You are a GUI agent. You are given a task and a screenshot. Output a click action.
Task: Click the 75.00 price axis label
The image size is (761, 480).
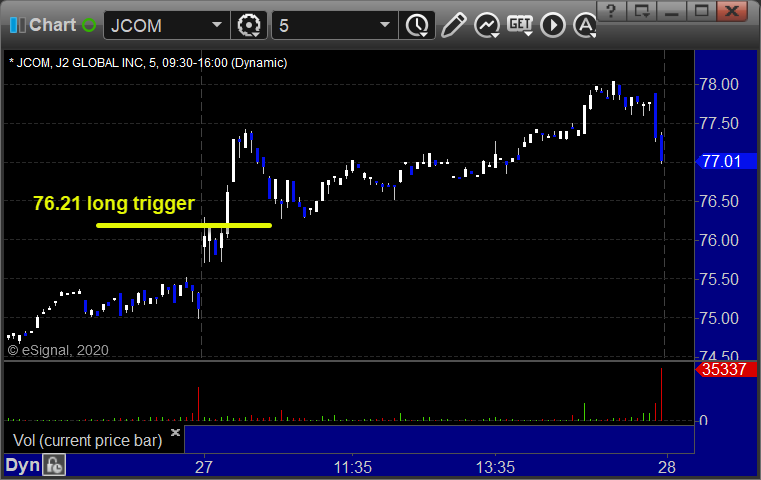(719, 318)
